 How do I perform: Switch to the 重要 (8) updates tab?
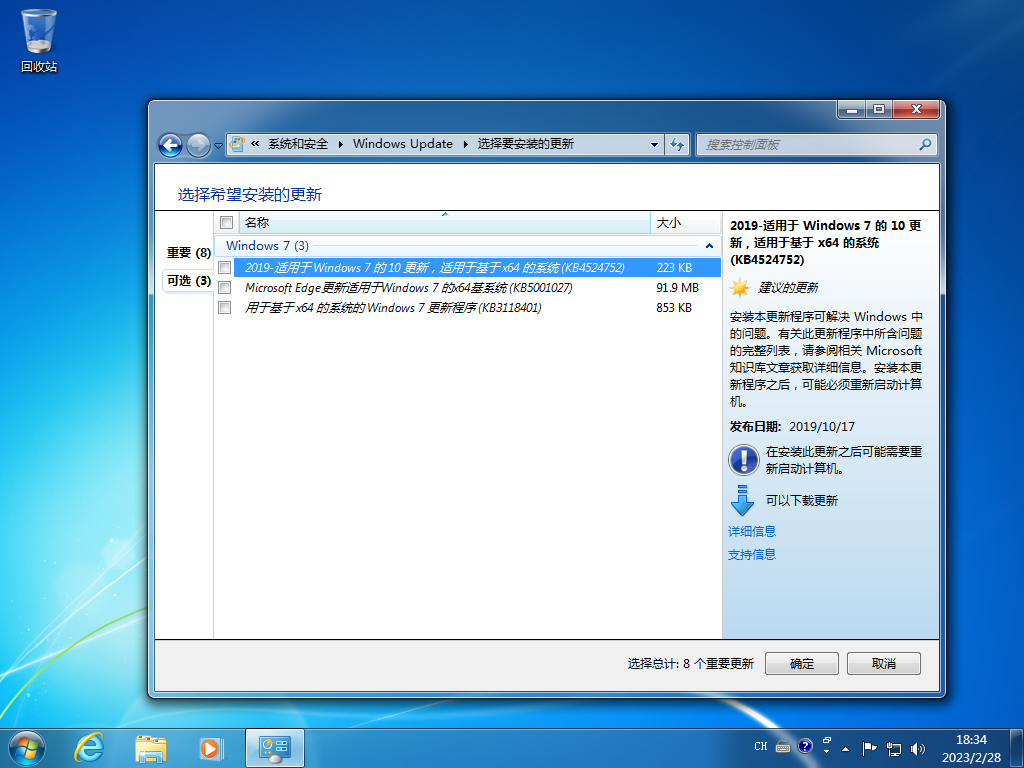coord(189,253)
